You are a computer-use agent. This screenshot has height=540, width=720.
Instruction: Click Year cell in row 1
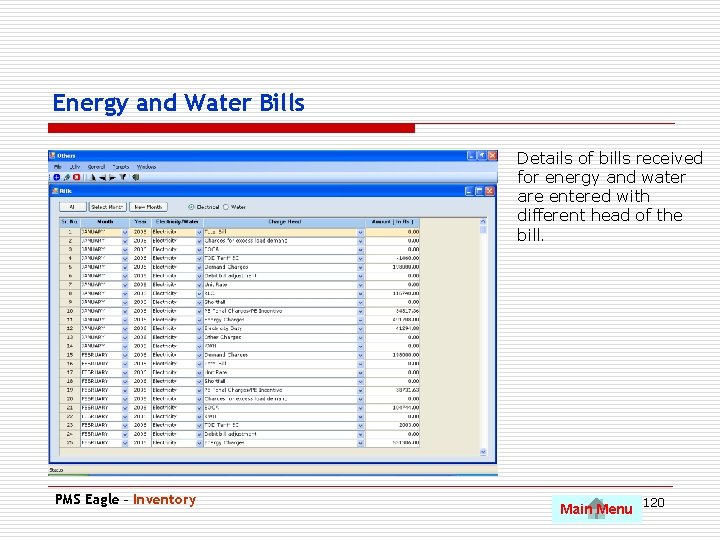(x=140, y=232)
